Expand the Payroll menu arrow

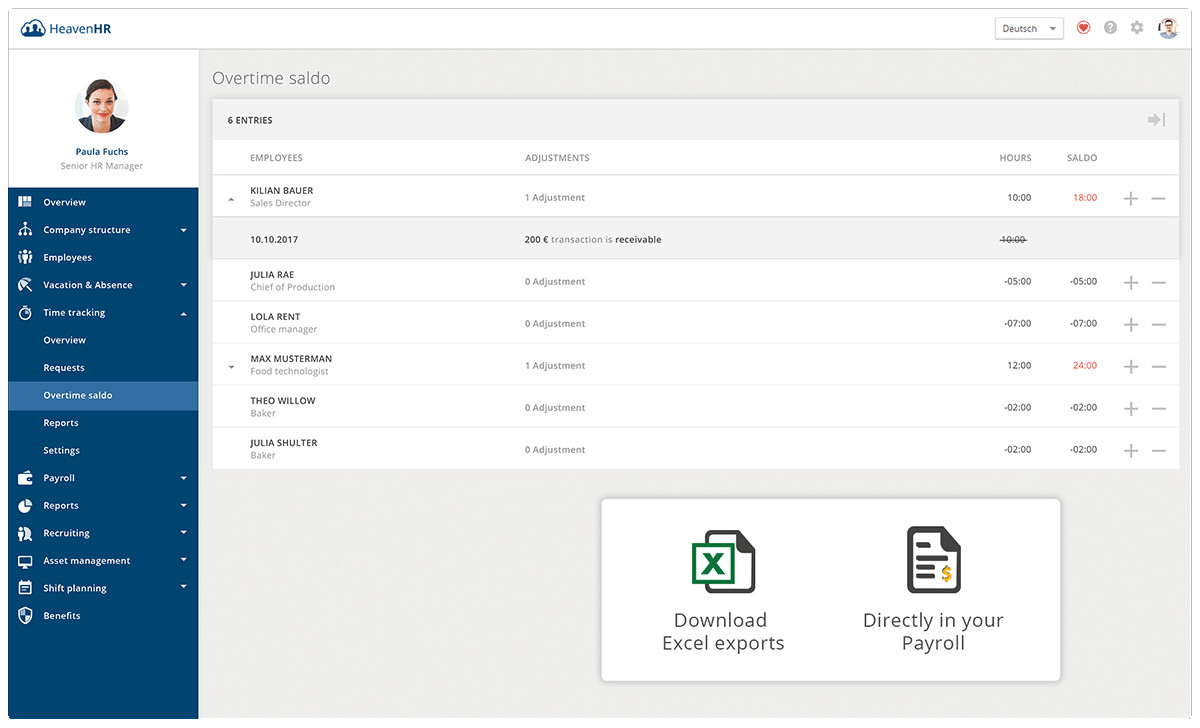(x=184, y=478)
